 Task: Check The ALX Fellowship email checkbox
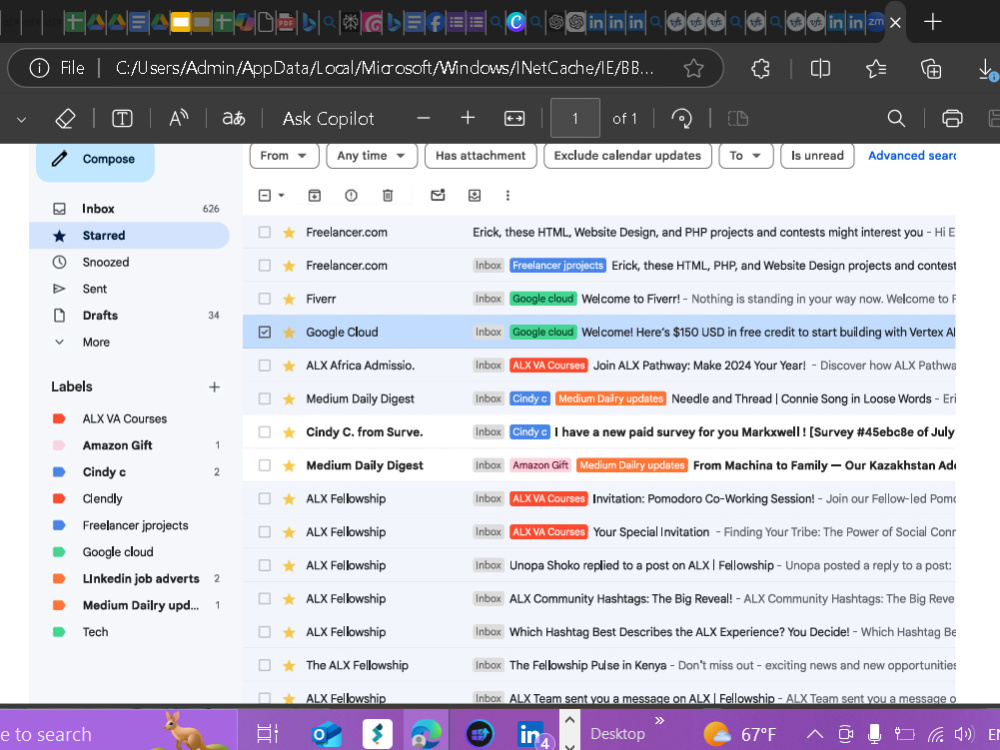click(265, 665)
